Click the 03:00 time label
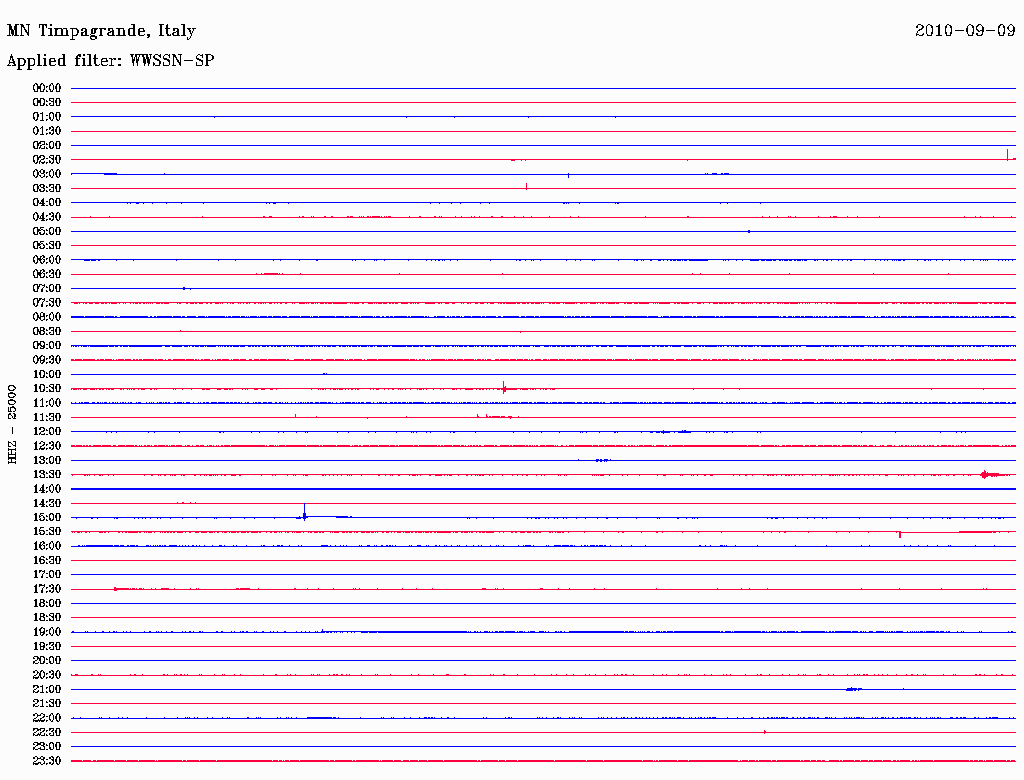 tap(47, 174)
